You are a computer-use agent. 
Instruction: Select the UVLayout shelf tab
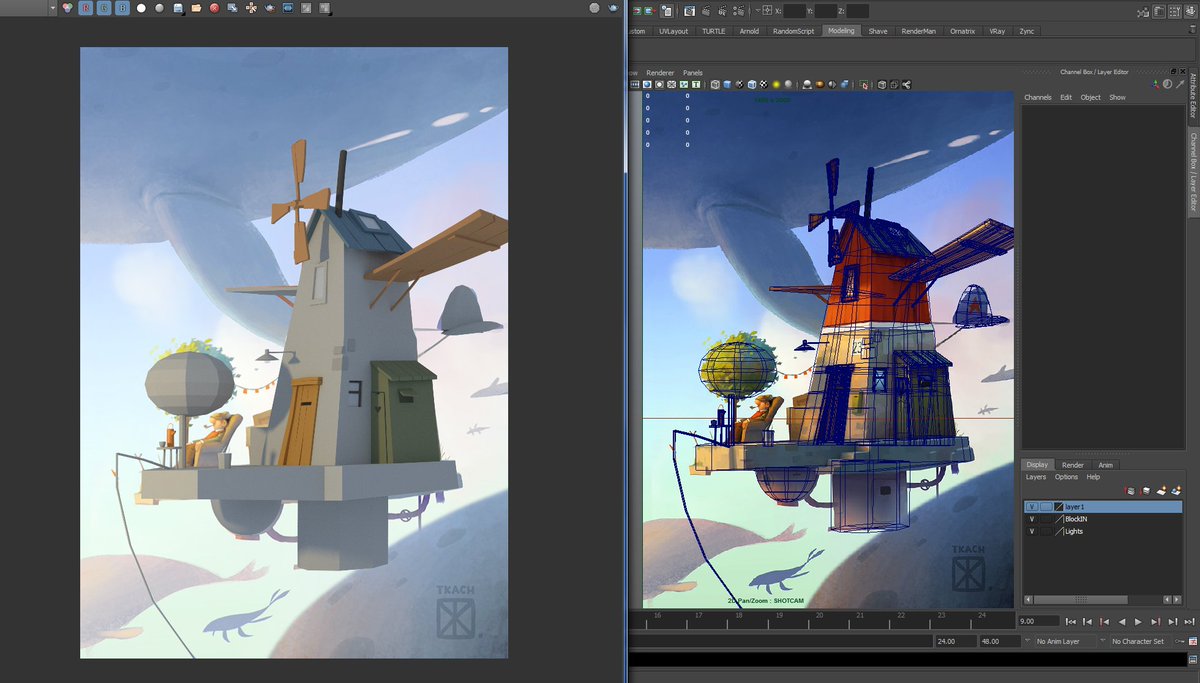674,31
